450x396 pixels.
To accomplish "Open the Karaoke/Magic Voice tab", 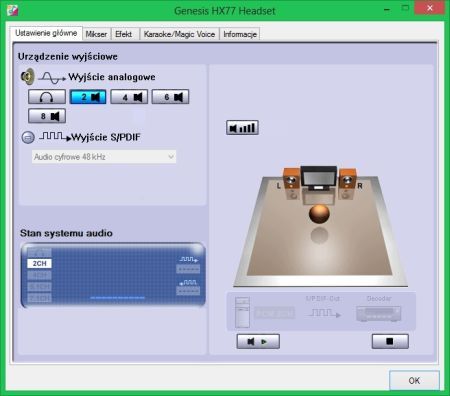I will click(x=179, y=34).
